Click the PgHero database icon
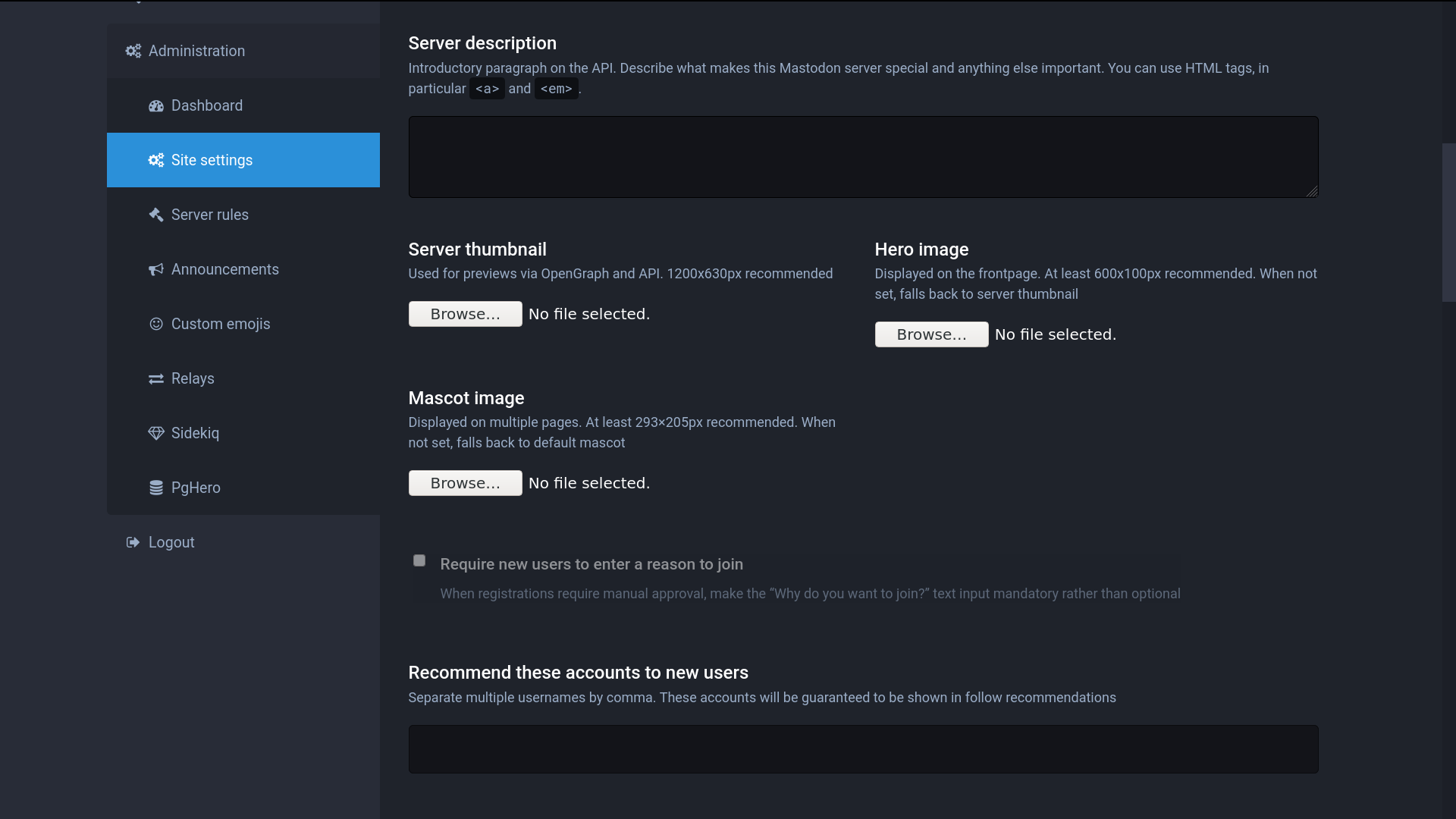Screen dimensions: 1456x819 click(156, 488)
